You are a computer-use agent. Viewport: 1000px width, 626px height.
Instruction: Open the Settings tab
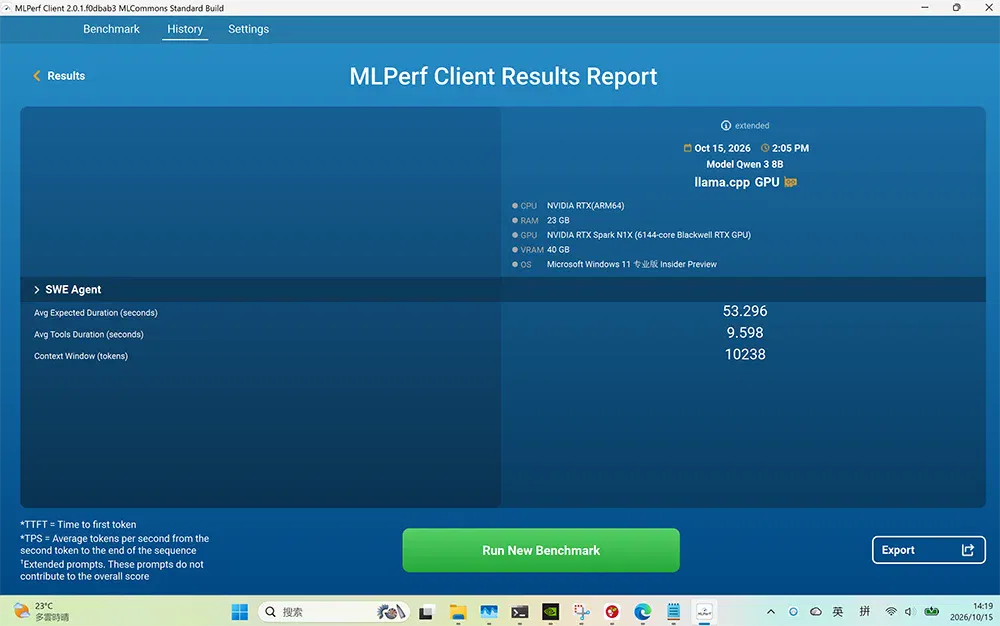click(x=249, y=29)
